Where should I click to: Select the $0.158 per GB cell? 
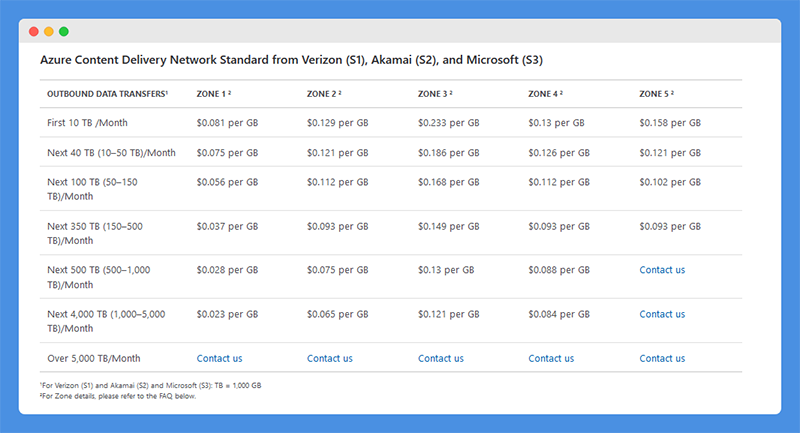click(670, 123)
